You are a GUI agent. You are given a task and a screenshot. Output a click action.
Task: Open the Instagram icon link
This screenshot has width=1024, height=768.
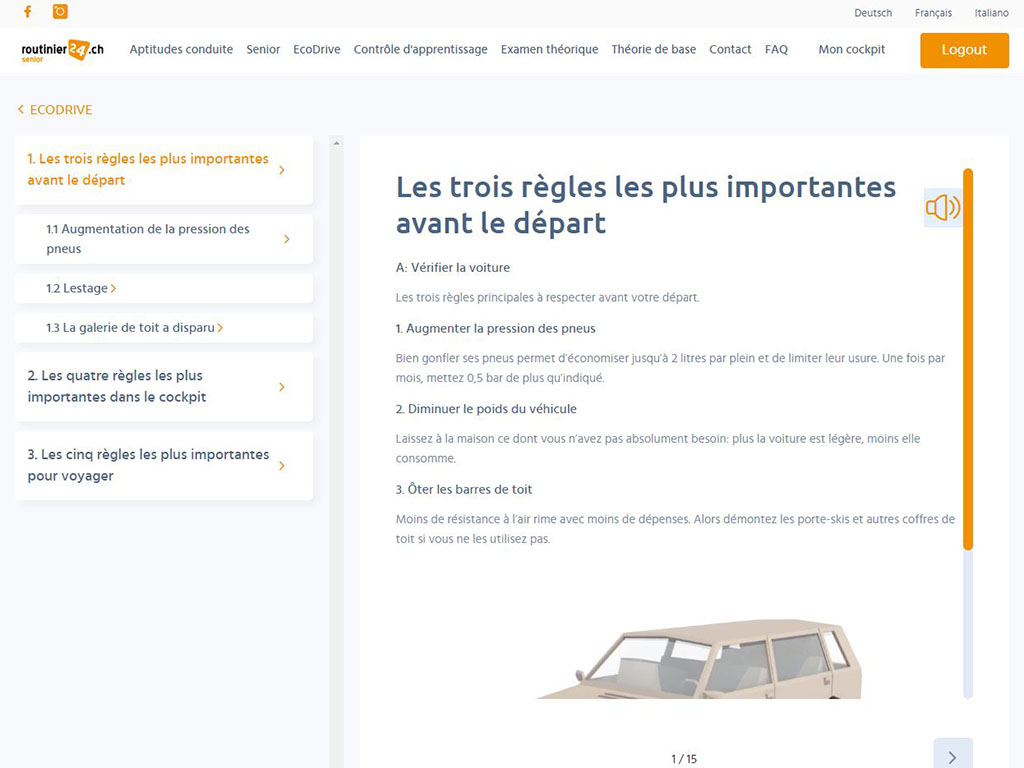click(x=60, y=12)
